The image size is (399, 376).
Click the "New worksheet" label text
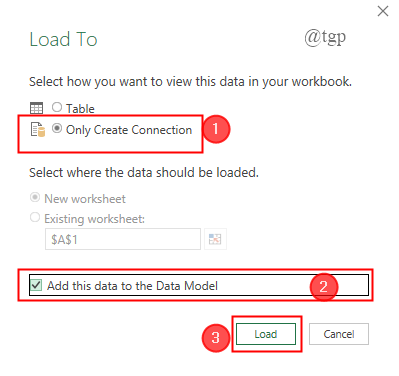pos(85,199)
